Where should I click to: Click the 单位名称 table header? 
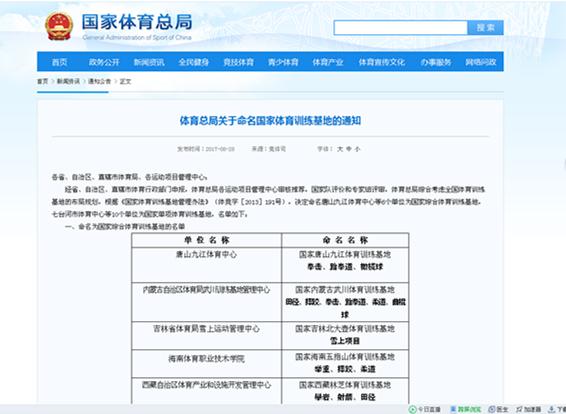206,240
